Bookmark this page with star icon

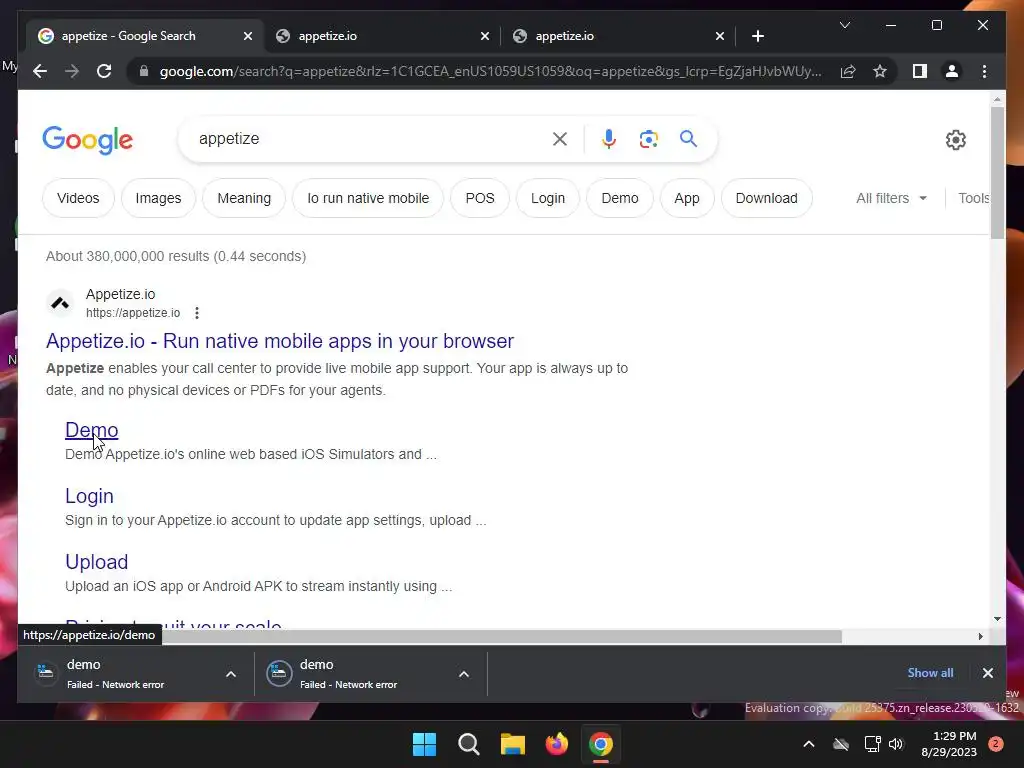tap(880, 71)
